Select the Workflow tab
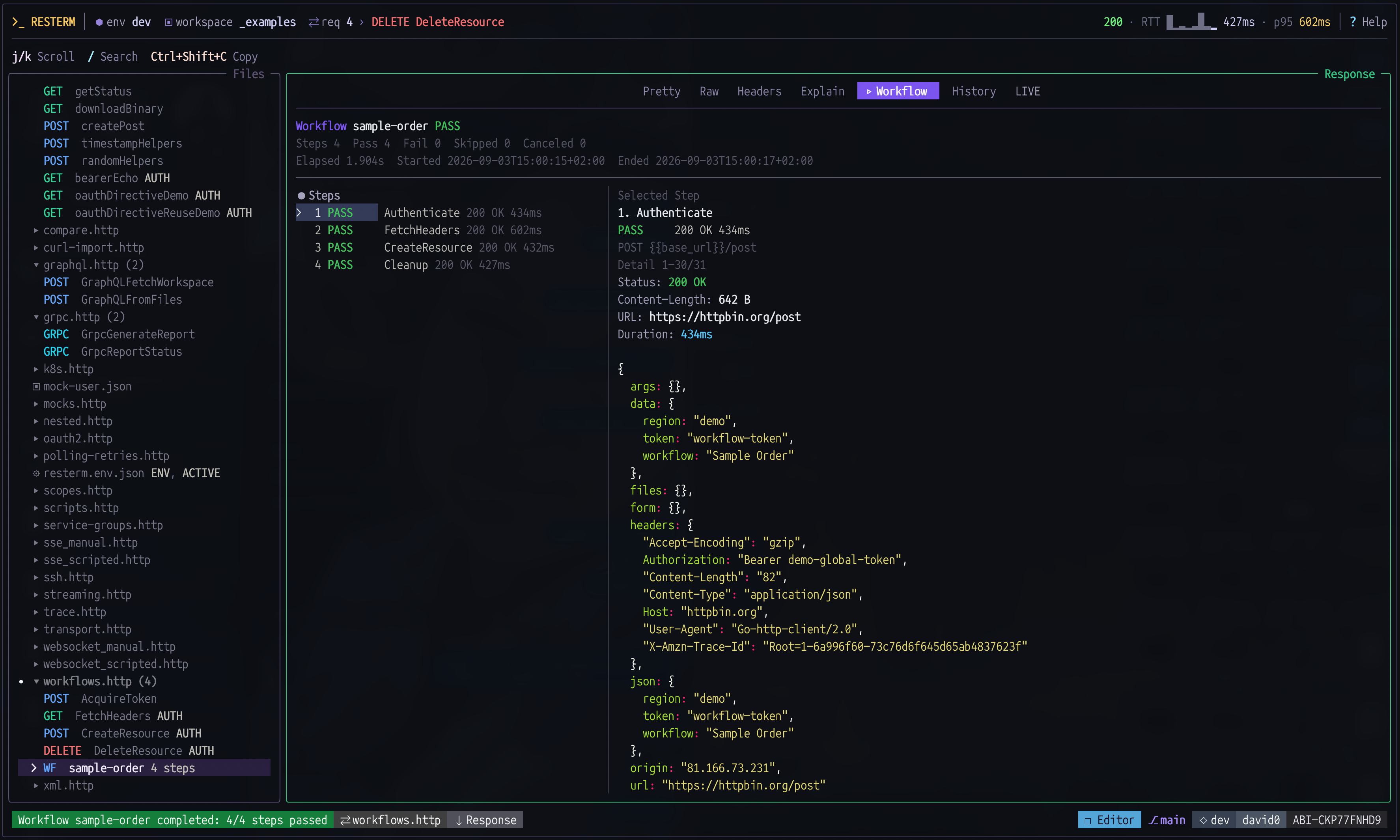The height and width of the screenshot is (840, 1400). [x=898, y=91]
